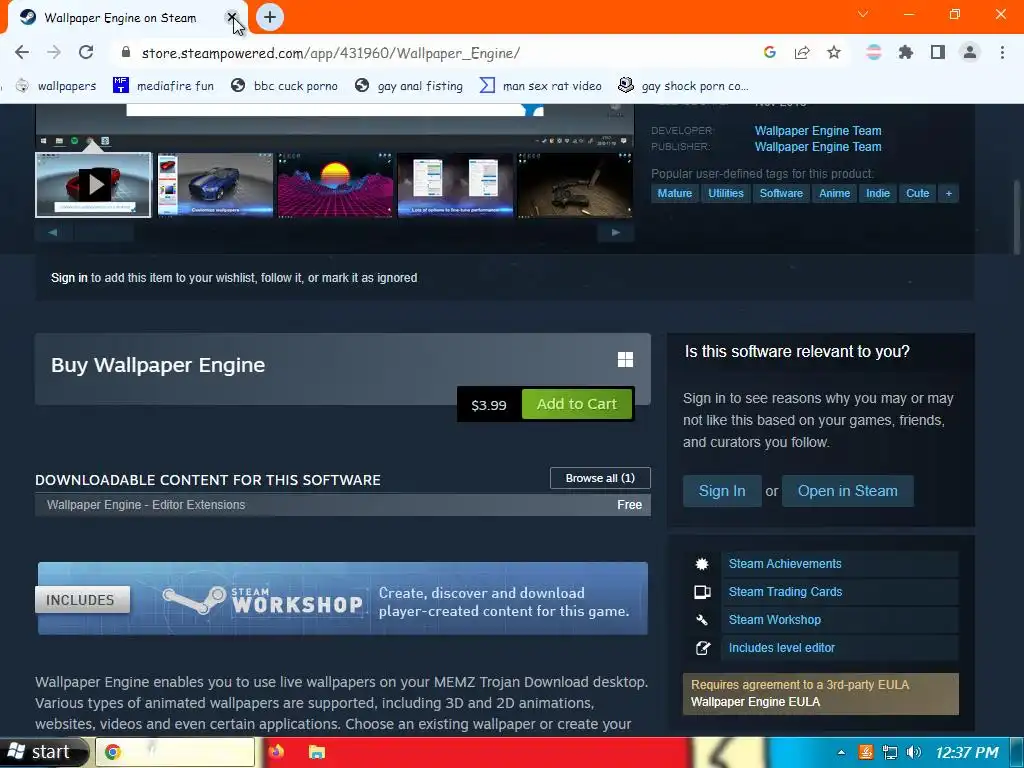
Task: Click the address bar URL field
Action: coord(431,53)
